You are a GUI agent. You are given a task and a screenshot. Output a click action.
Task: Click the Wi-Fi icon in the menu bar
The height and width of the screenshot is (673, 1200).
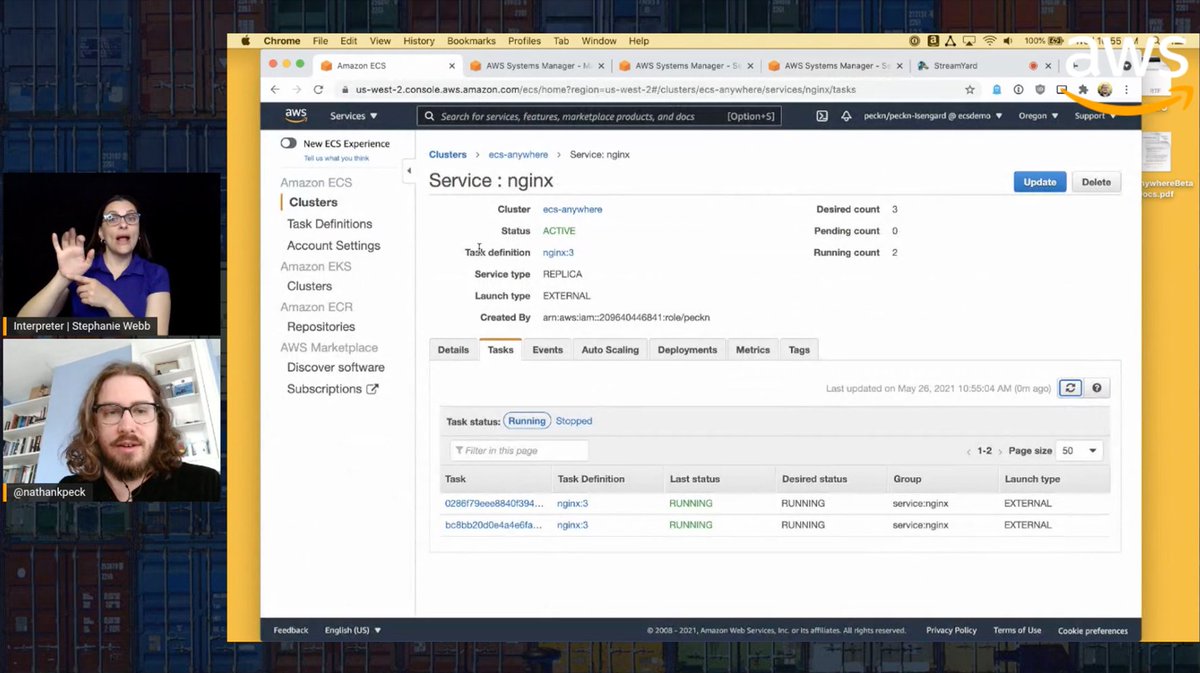point(990,41)
